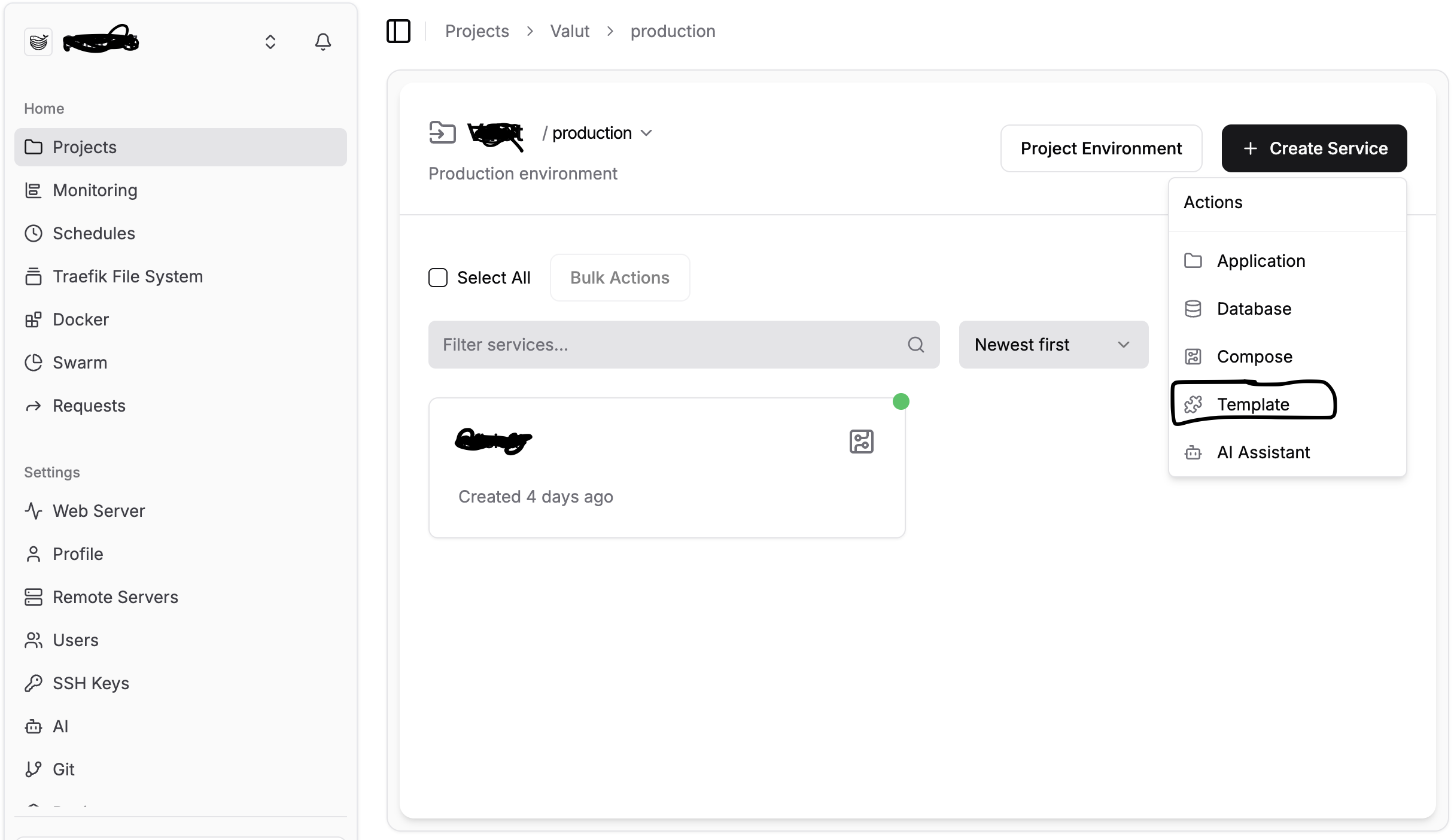Click the project folder icon beside production
The image size is (1454, 840).
pos(442,133)
